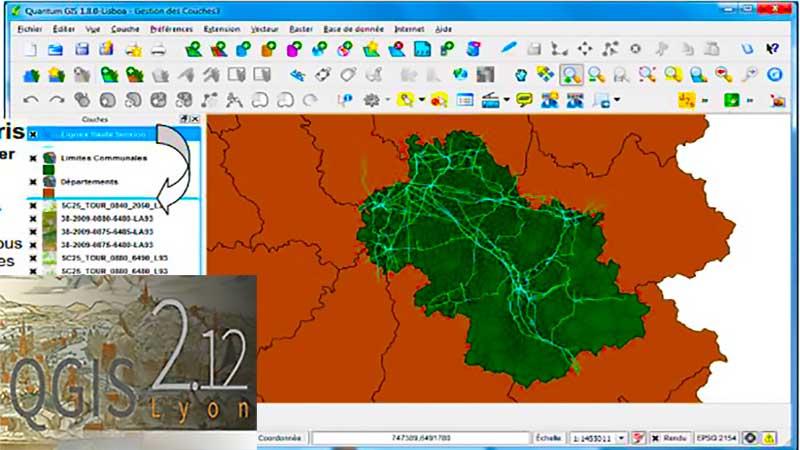The height and width of the screenshot is (450, 800).
Task: Toggle editing with the blue pencil icon
Action: coord(508,48)
